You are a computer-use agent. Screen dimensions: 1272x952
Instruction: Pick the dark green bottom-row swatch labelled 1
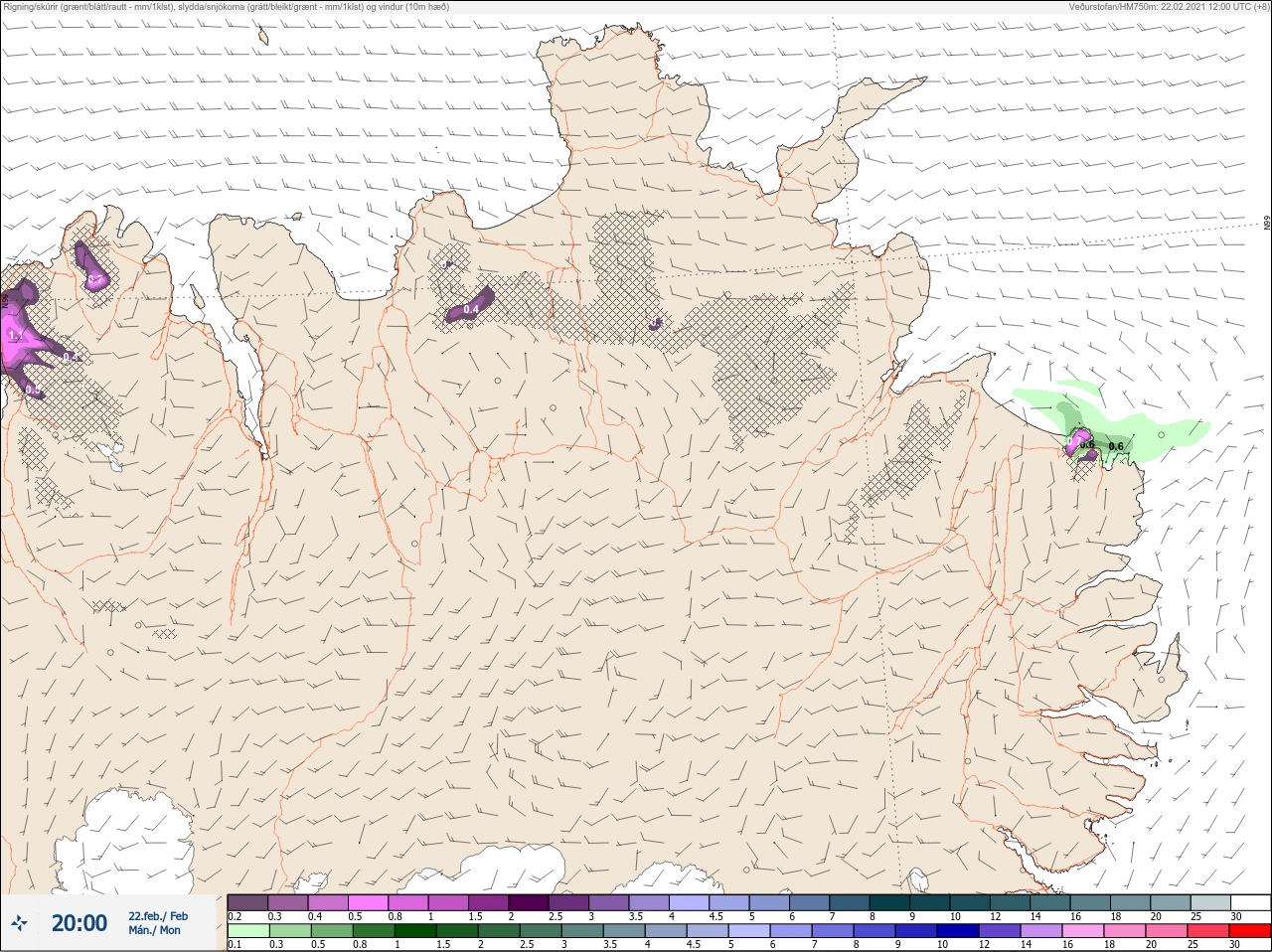tap(414, 931)
